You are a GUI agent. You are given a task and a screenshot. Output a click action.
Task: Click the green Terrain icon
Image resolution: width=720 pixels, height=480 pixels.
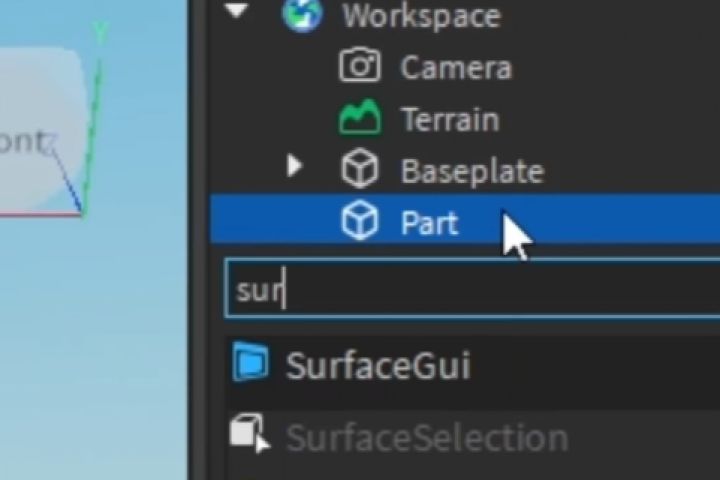360,119
